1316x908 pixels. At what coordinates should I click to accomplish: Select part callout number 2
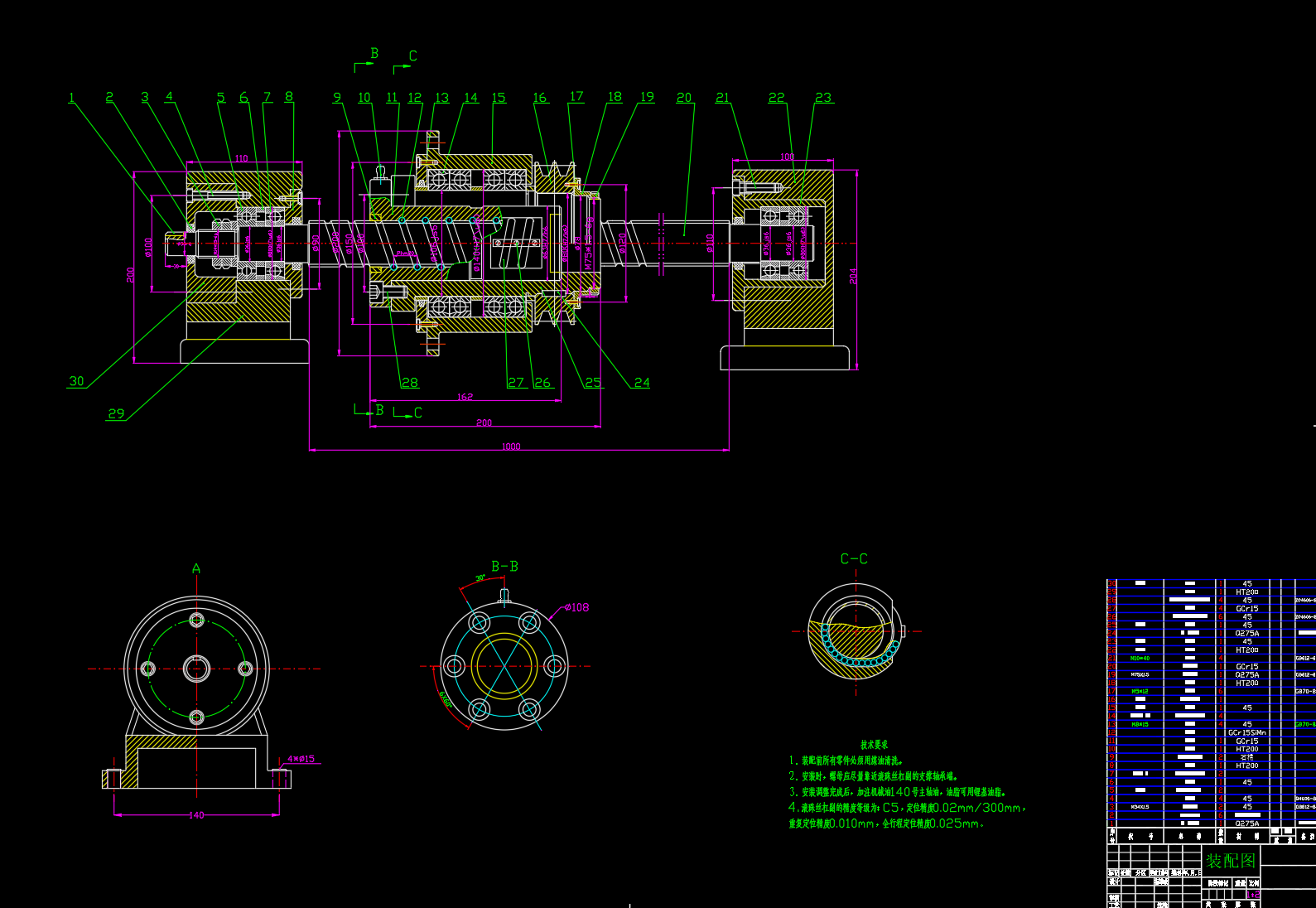[x=109, y=97]
